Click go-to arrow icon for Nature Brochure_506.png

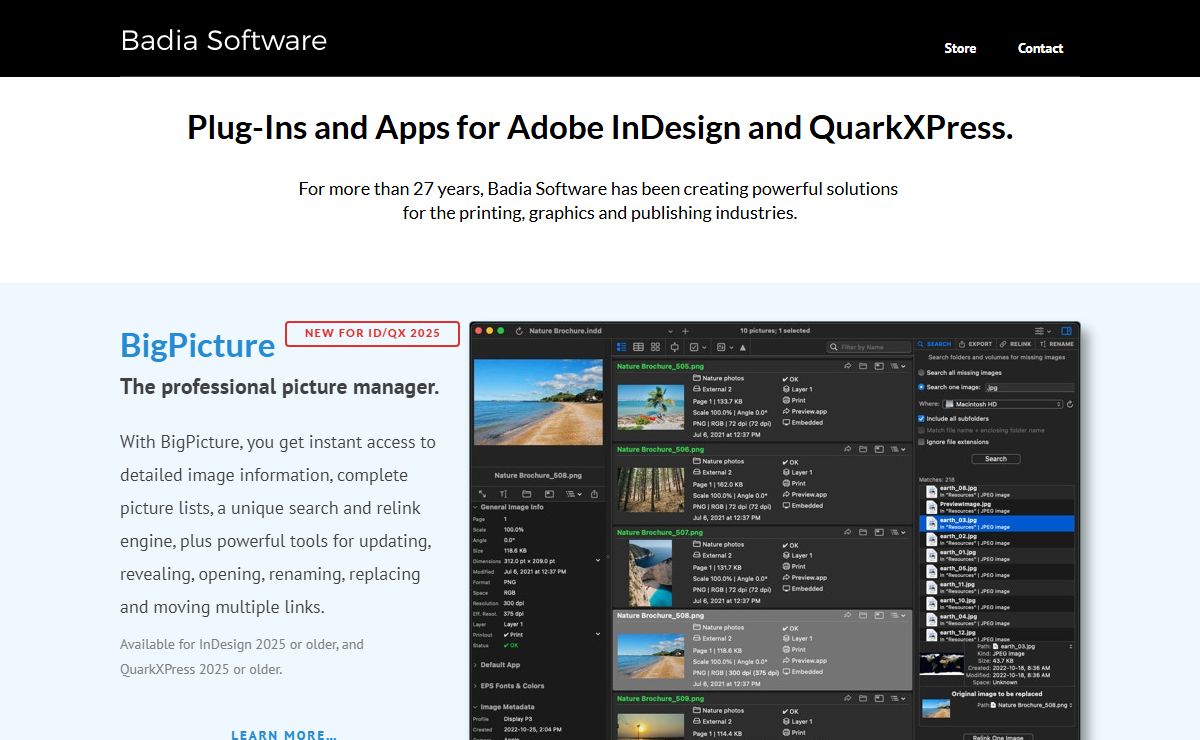pos(848,449)
